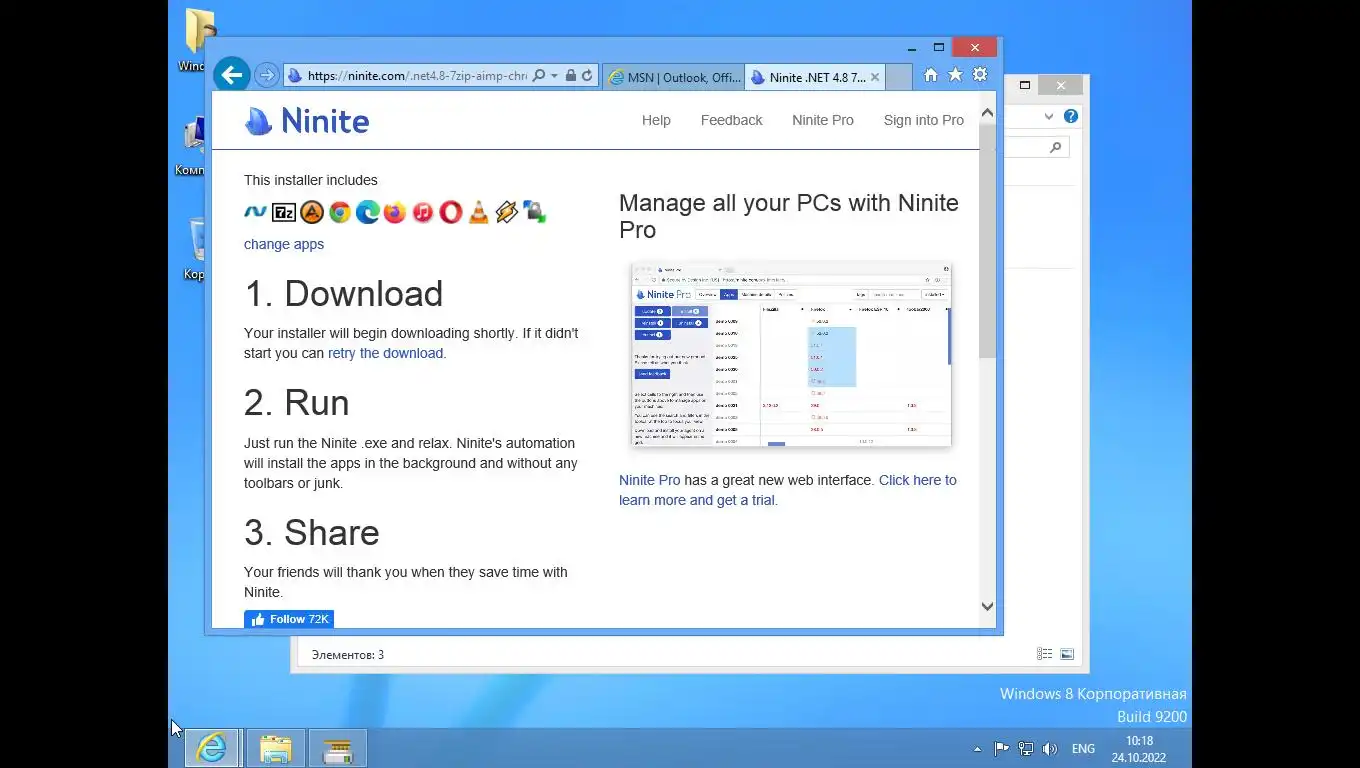Click the Ninite Pro link below the screenshot
The height and width of the screenshot is (768, 1360).
click(649, 480)
